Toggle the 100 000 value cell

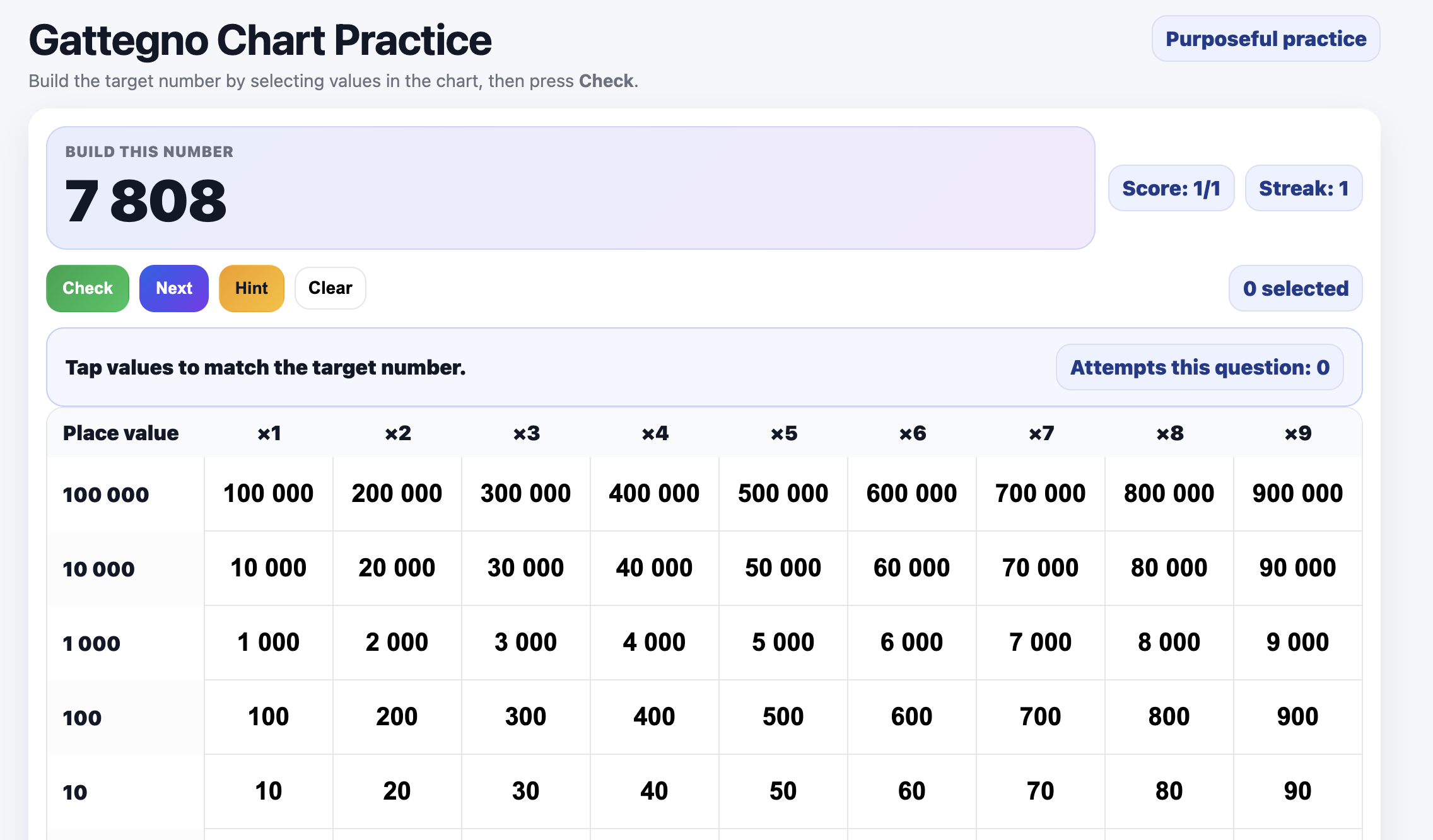(268, 493)
